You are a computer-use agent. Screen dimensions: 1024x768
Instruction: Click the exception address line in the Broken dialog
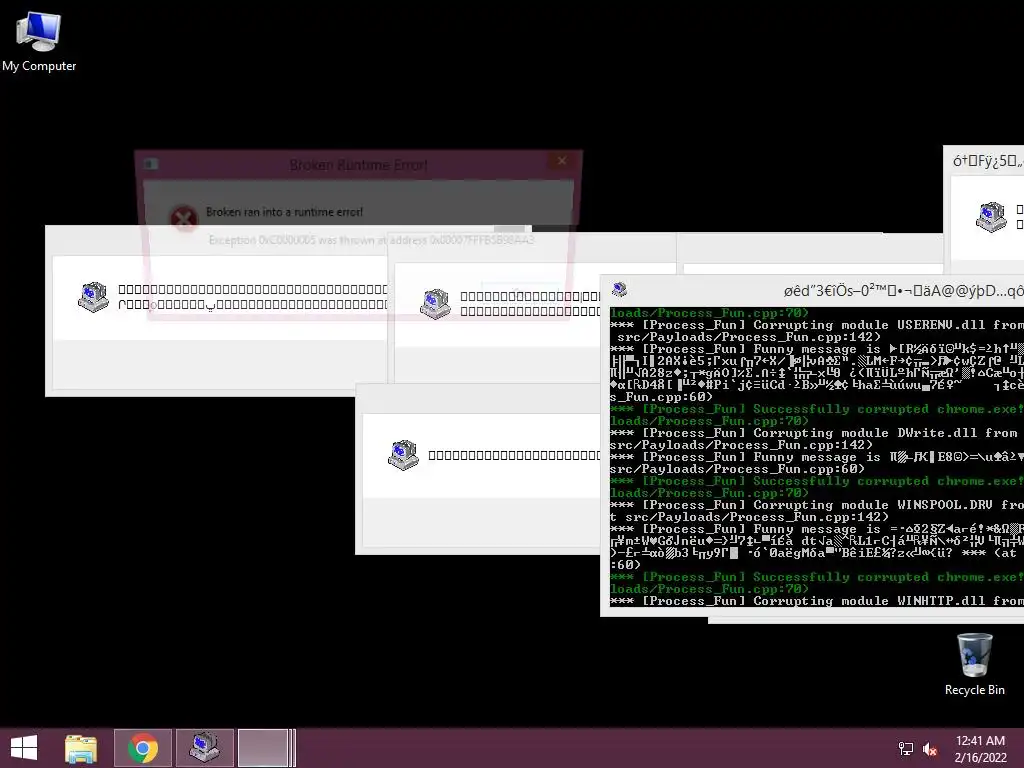point(372,240)
